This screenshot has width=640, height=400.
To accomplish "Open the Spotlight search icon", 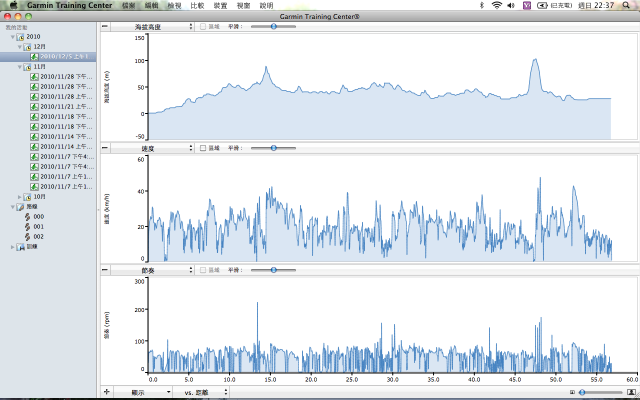I will coord(626,5).
